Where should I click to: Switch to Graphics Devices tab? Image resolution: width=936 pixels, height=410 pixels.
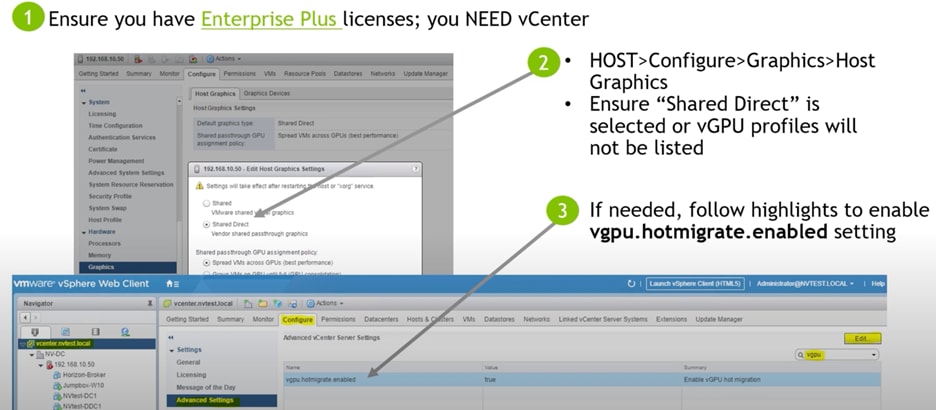[x=267, y=94]
